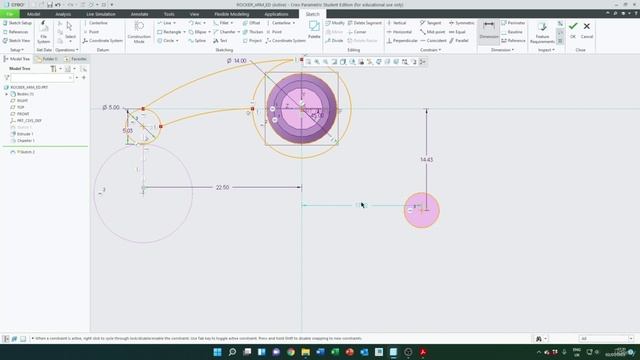
Task: Open the Folder browser tab
Action: (x=46, y=59)
